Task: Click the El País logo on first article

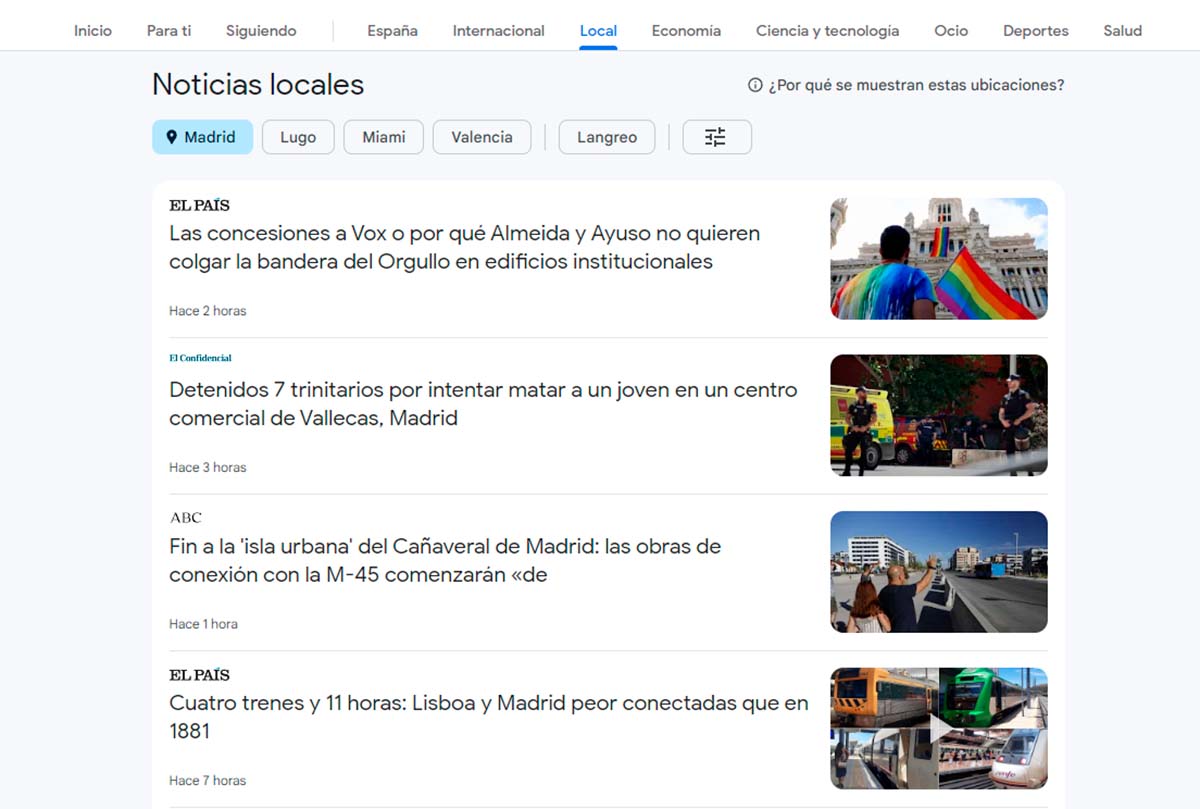Action: tap(199, 205)
